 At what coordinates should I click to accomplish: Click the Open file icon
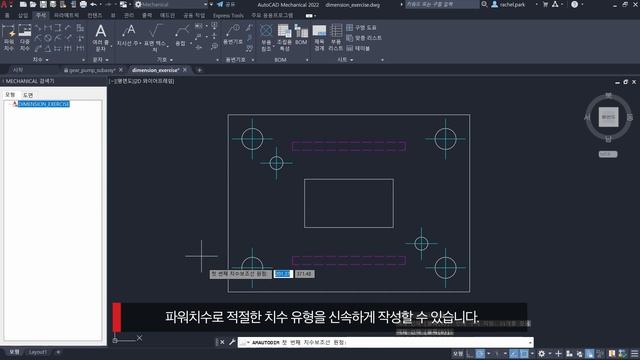33,4
